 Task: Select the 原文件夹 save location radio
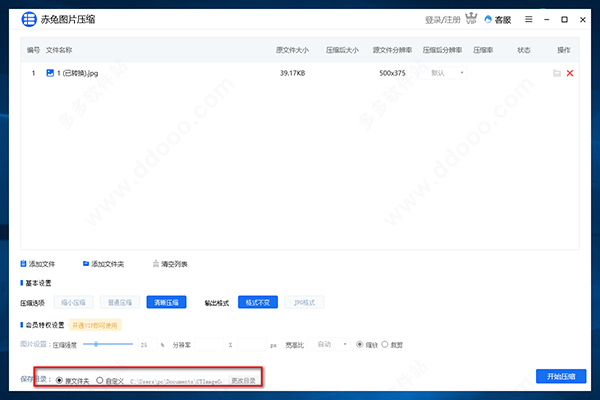pyautogui.click(x=59, y=380)
